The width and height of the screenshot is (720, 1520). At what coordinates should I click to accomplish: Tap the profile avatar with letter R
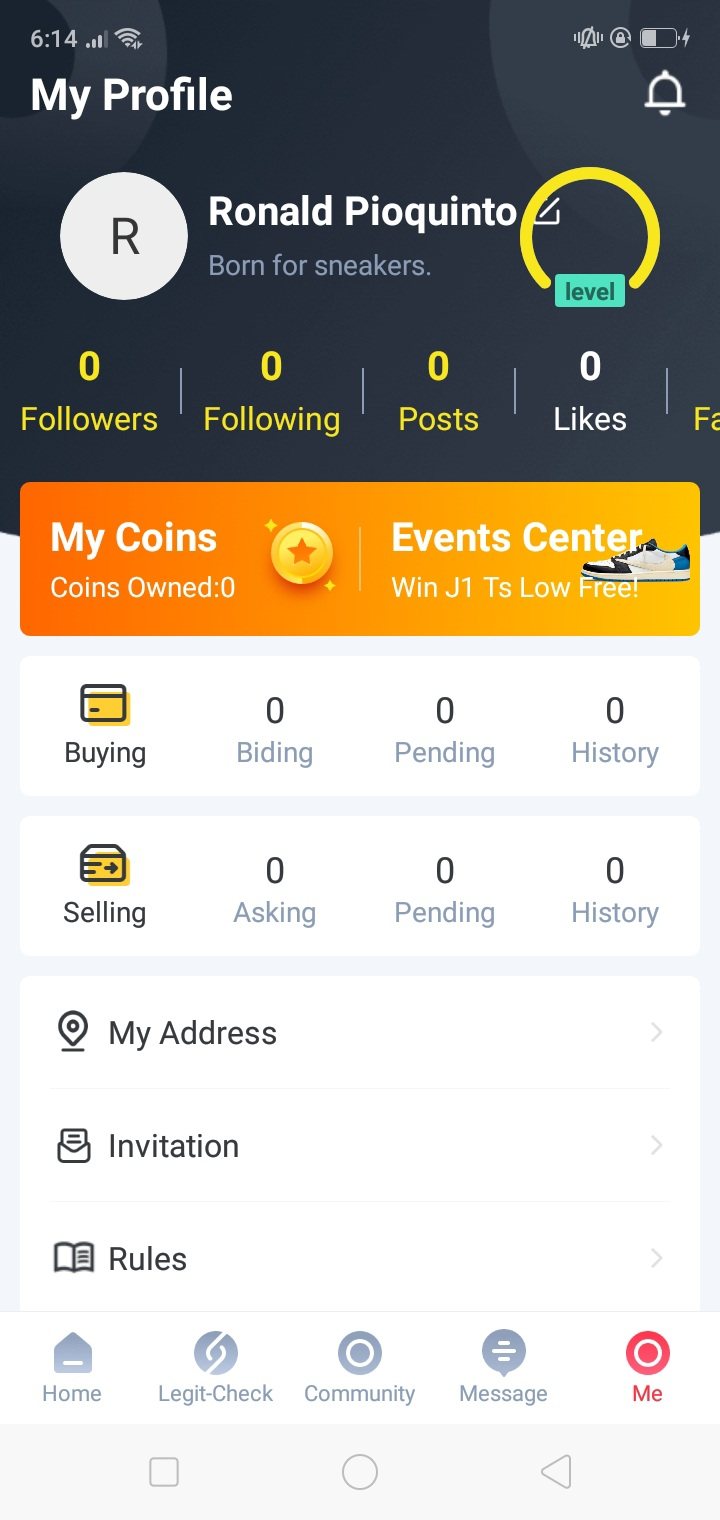(124, 236)
